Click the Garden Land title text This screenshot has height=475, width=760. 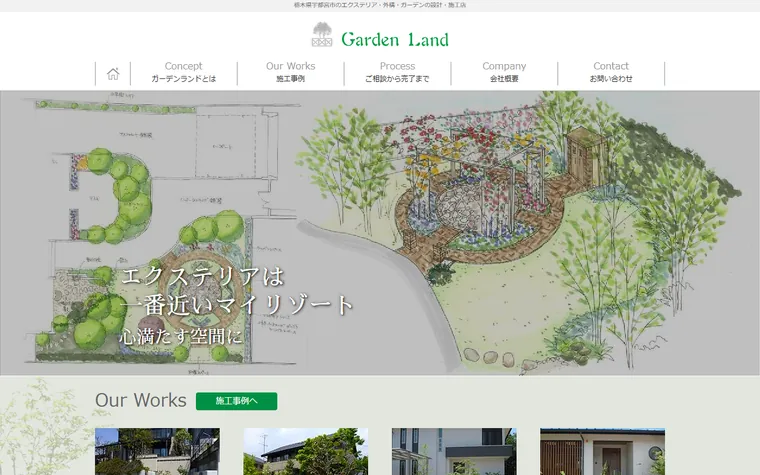coord(395,39)
